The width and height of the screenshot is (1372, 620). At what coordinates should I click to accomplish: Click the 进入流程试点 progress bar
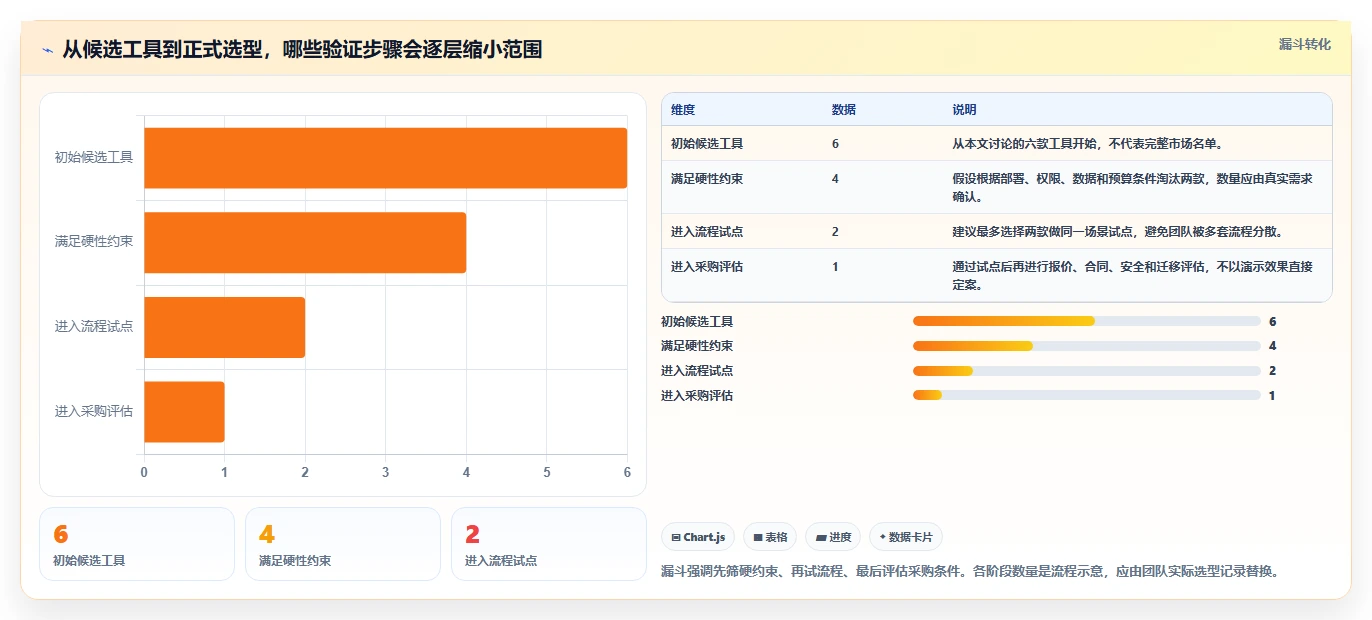coord(1086,371)
